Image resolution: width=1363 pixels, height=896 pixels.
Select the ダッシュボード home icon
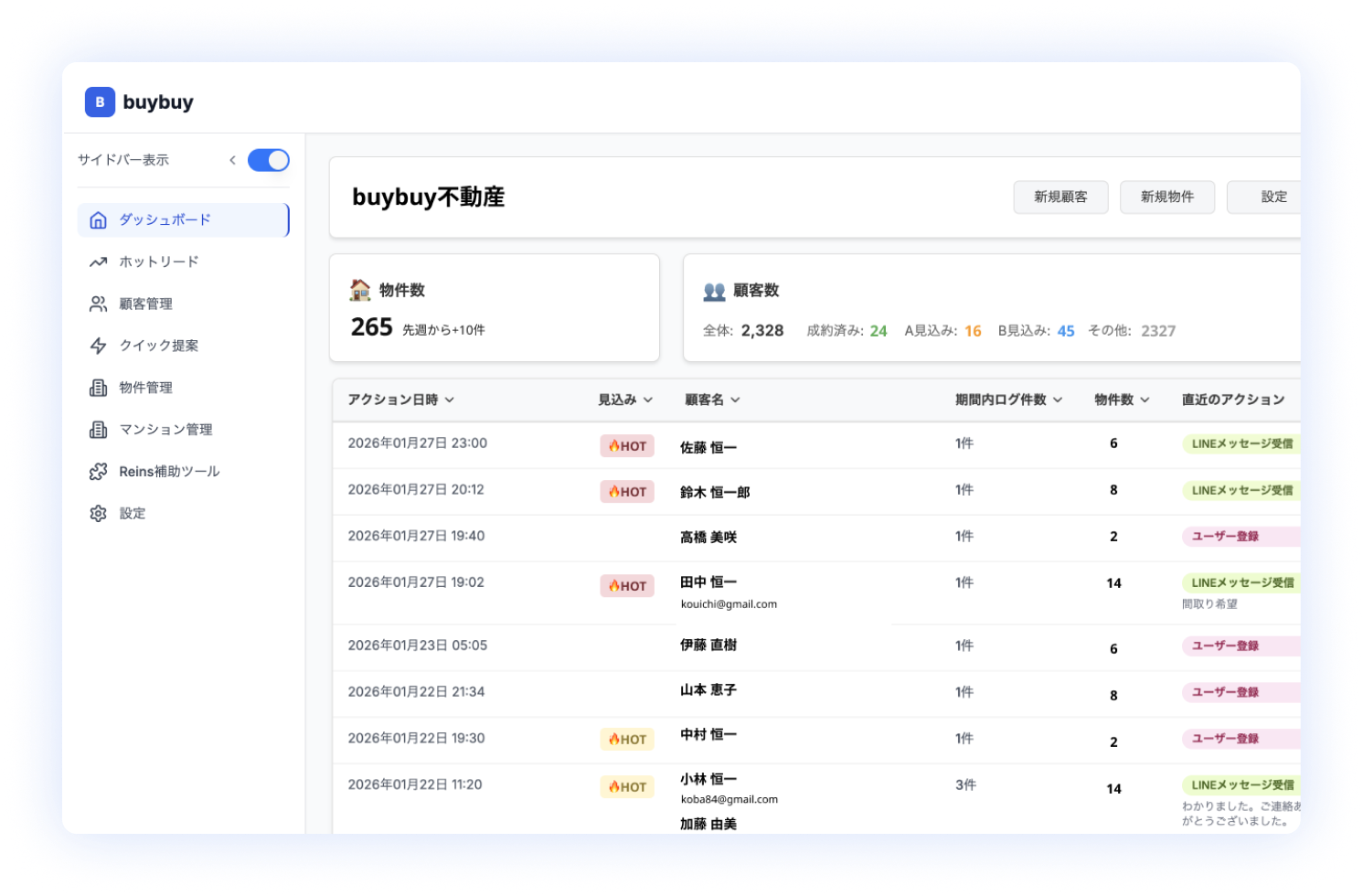(98, 219)
